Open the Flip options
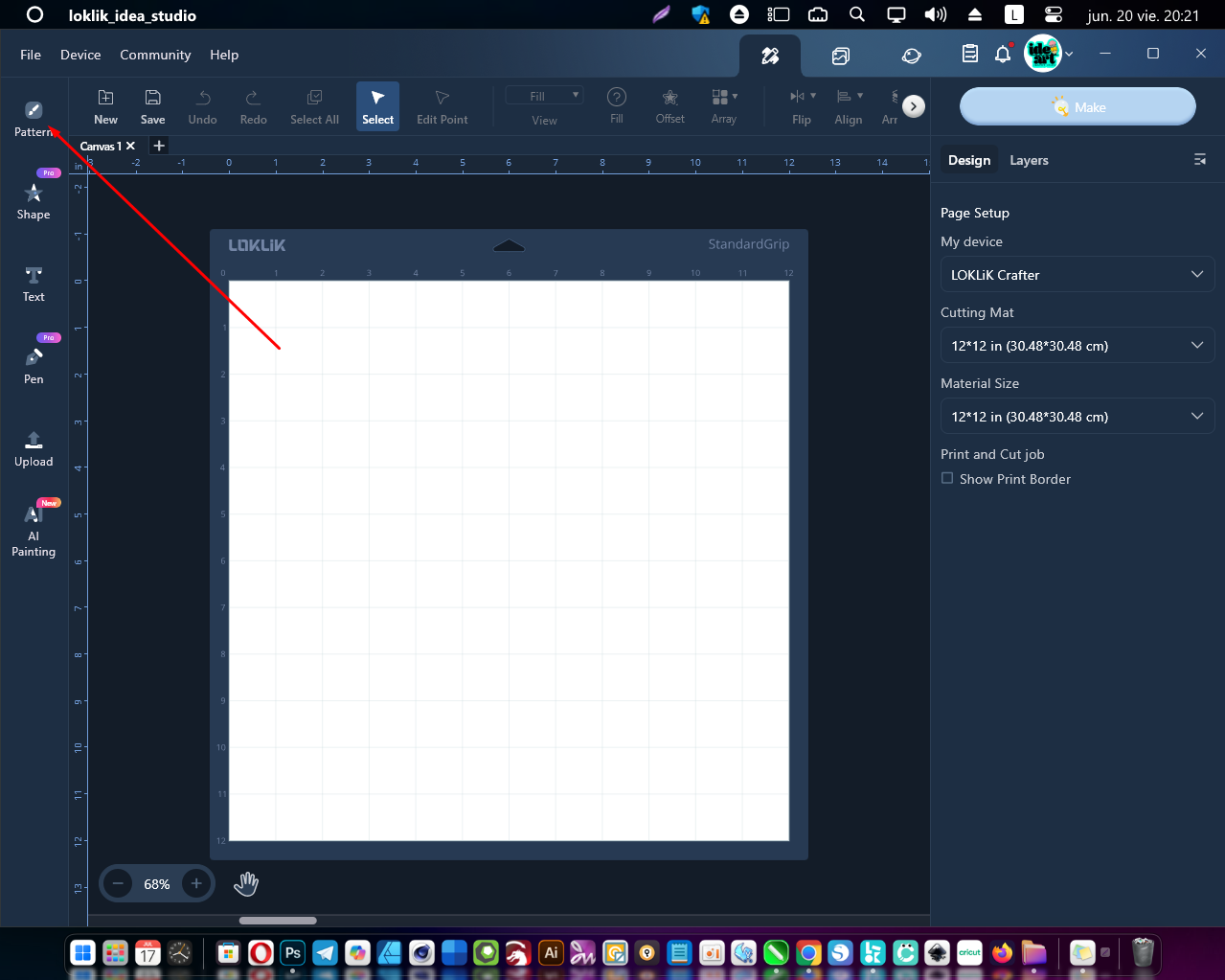 coord(802,106)
